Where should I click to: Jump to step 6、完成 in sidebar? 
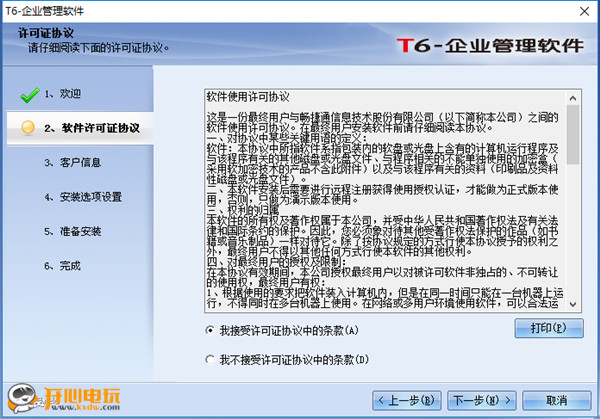(68, 265)
